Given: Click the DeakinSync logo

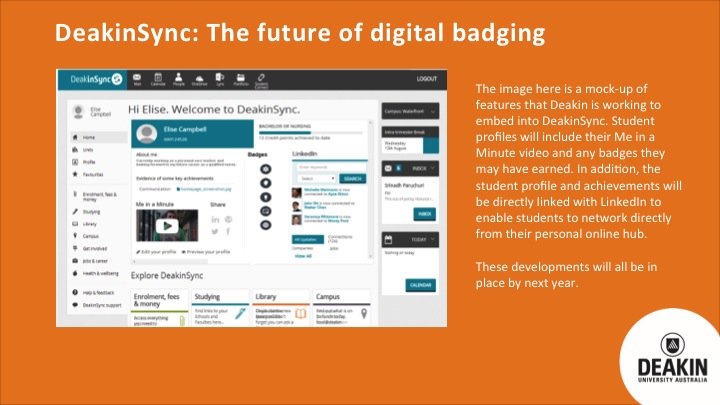Looking at the screenshot, I should click(96, 79).
